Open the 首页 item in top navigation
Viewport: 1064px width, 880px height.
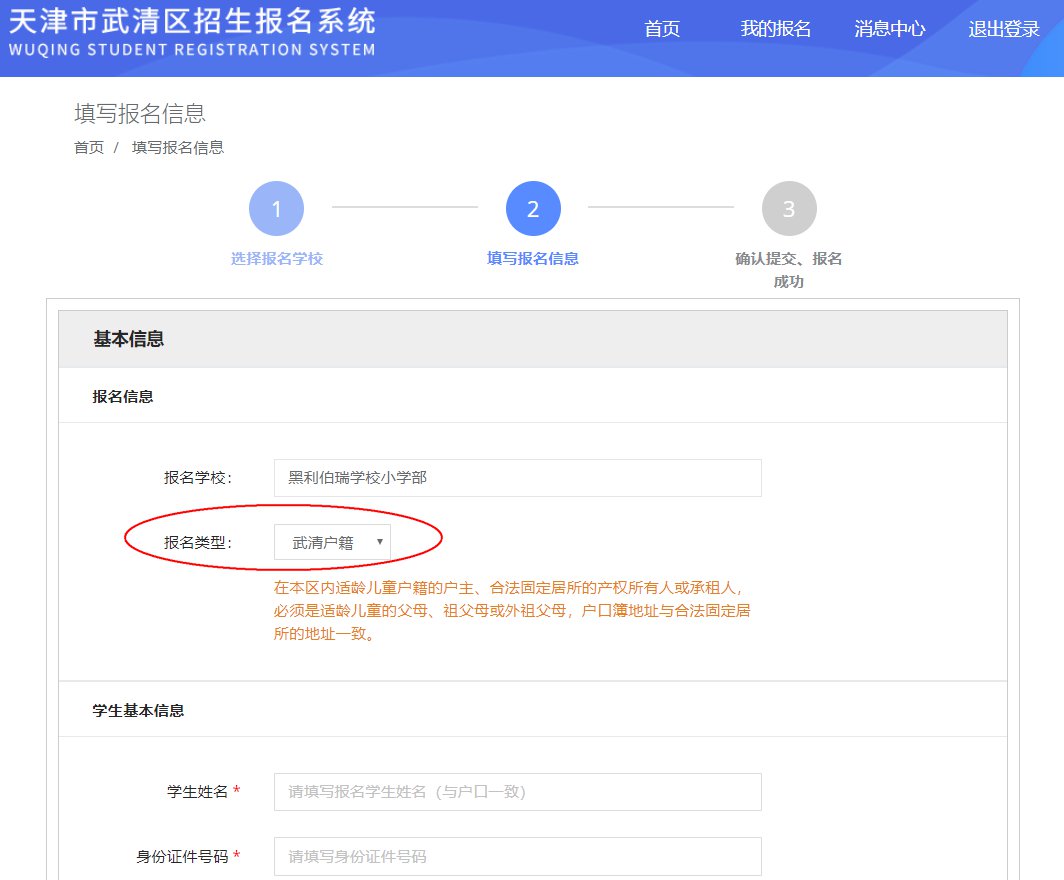(662, 29)
